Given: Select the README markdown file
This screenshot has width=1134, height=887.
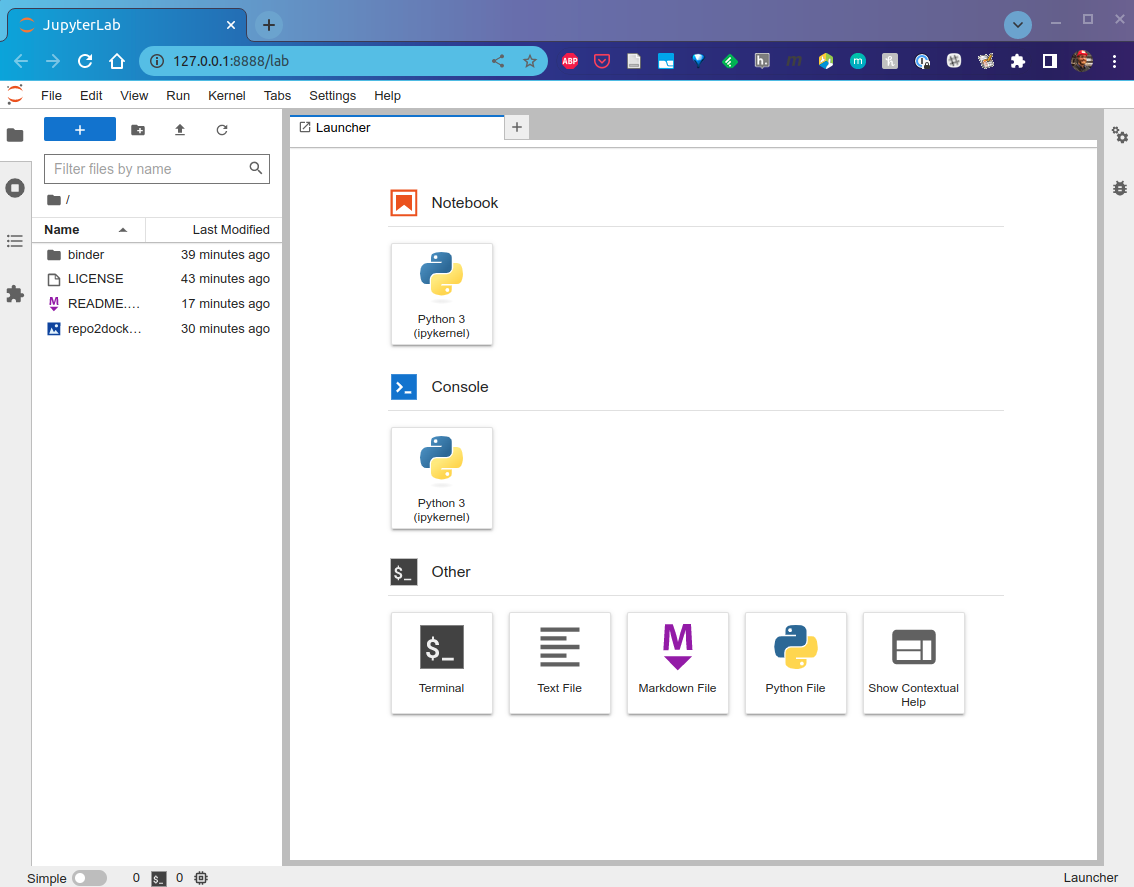Looking at the screenshot, I should [x=157, y=304].
